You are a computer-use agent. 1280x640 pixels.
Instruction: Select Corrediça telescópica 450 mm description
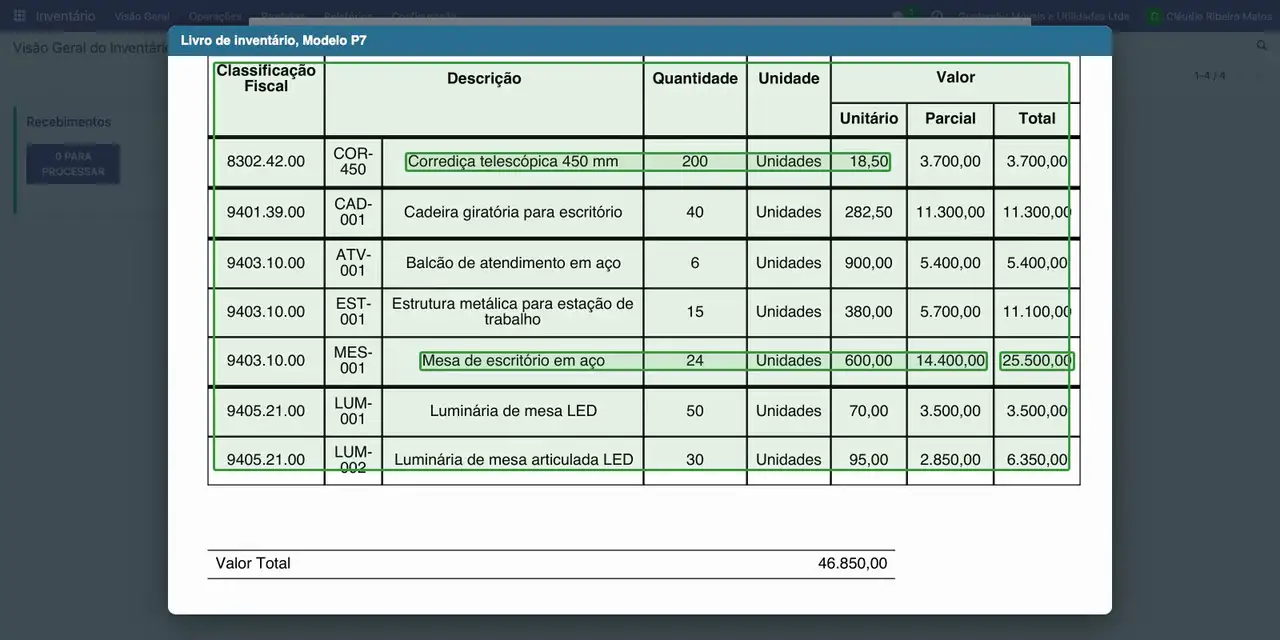(x=513, y=161)
